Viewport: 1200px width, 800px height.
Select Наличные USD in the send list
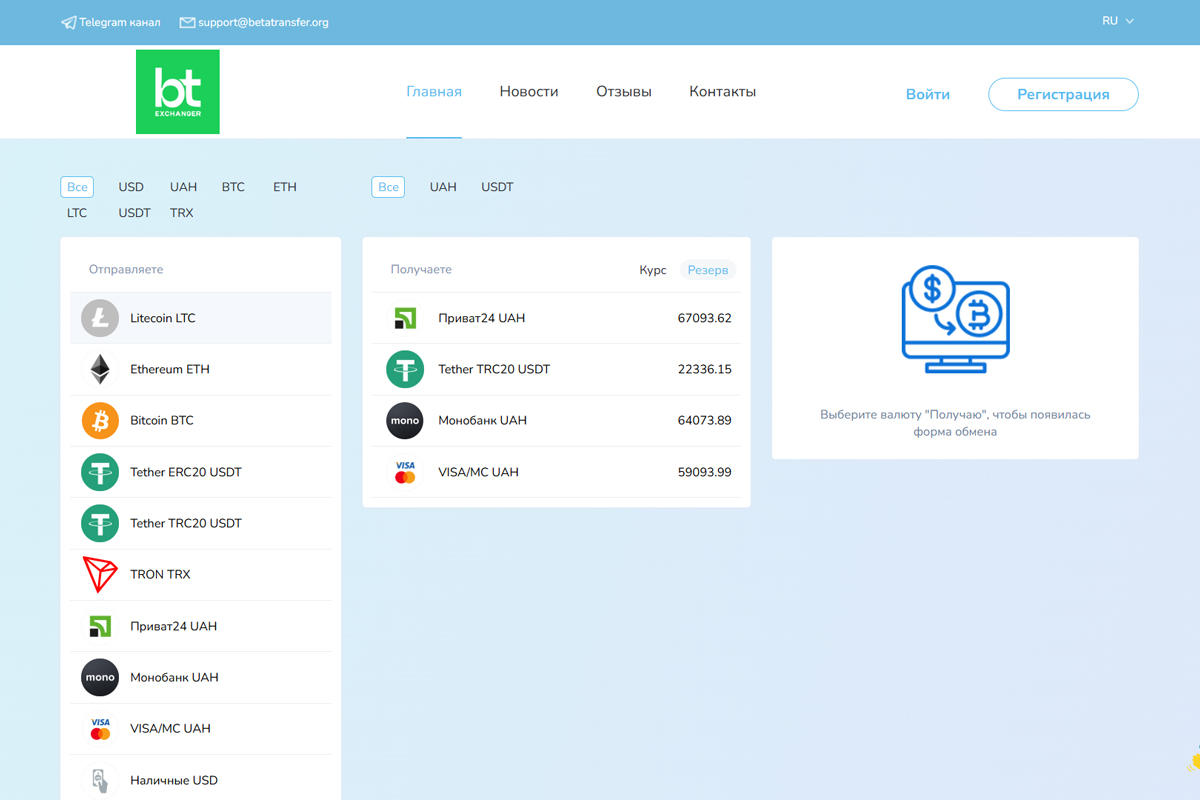174,780
